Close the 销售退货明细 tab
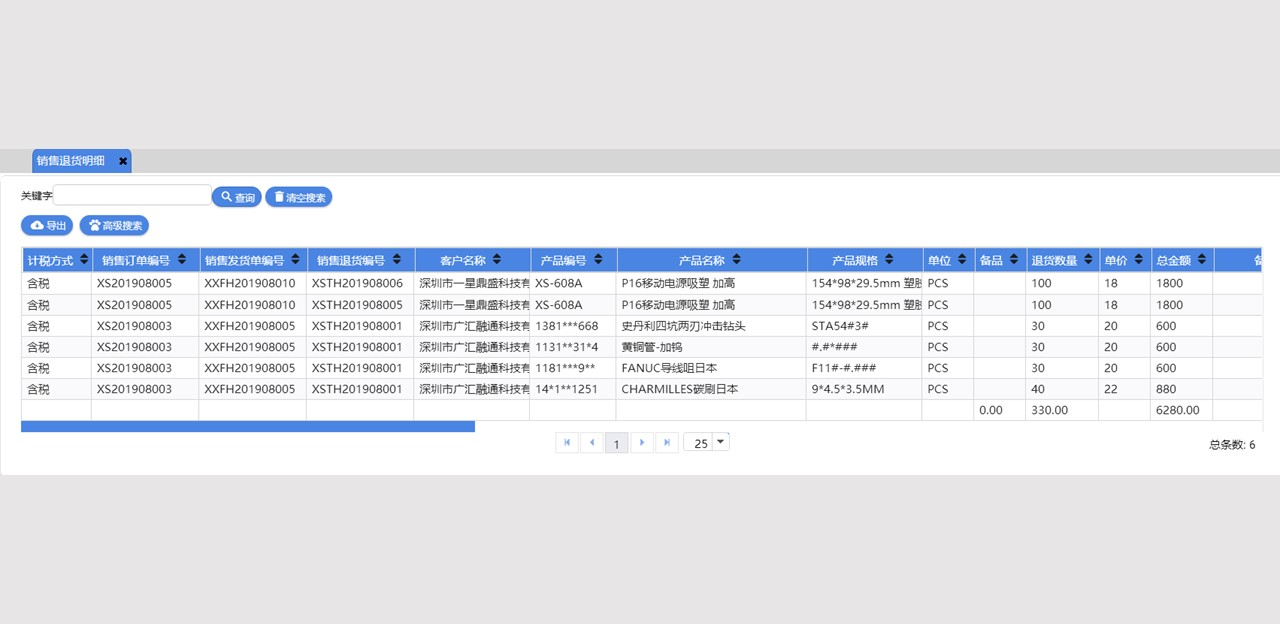 point(123,161)
